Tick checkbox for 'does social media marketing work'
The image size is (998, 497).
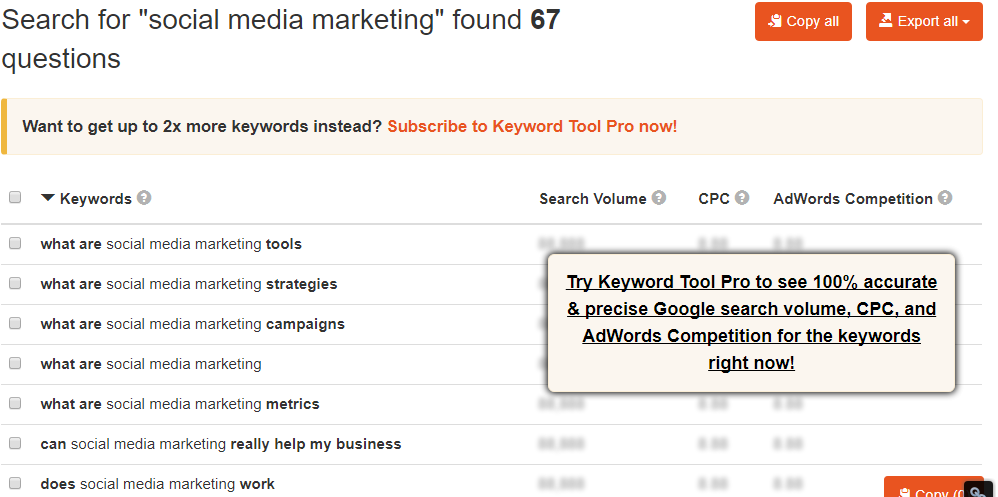(15, 483)
